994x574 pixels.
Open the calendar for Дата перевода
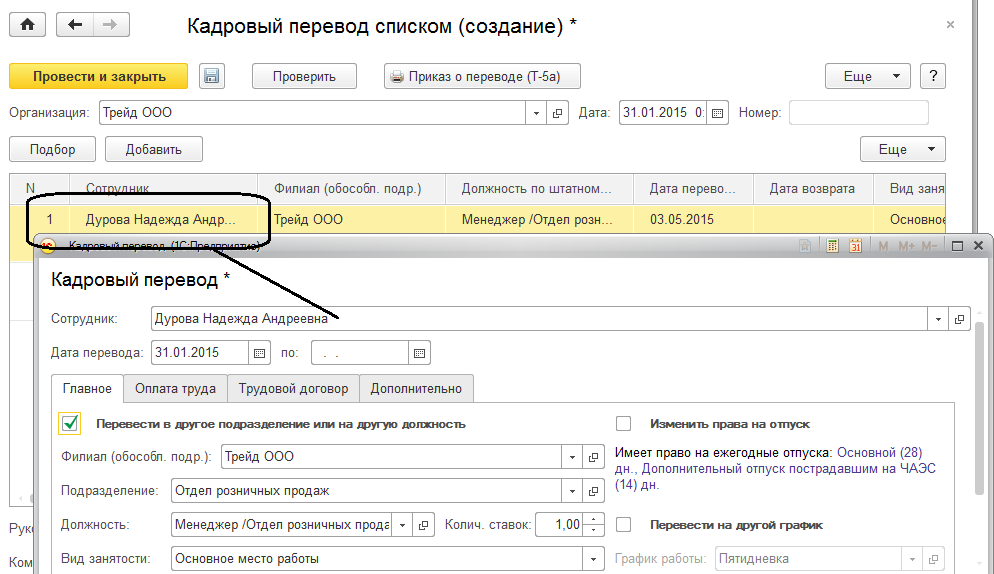point(259,353)
